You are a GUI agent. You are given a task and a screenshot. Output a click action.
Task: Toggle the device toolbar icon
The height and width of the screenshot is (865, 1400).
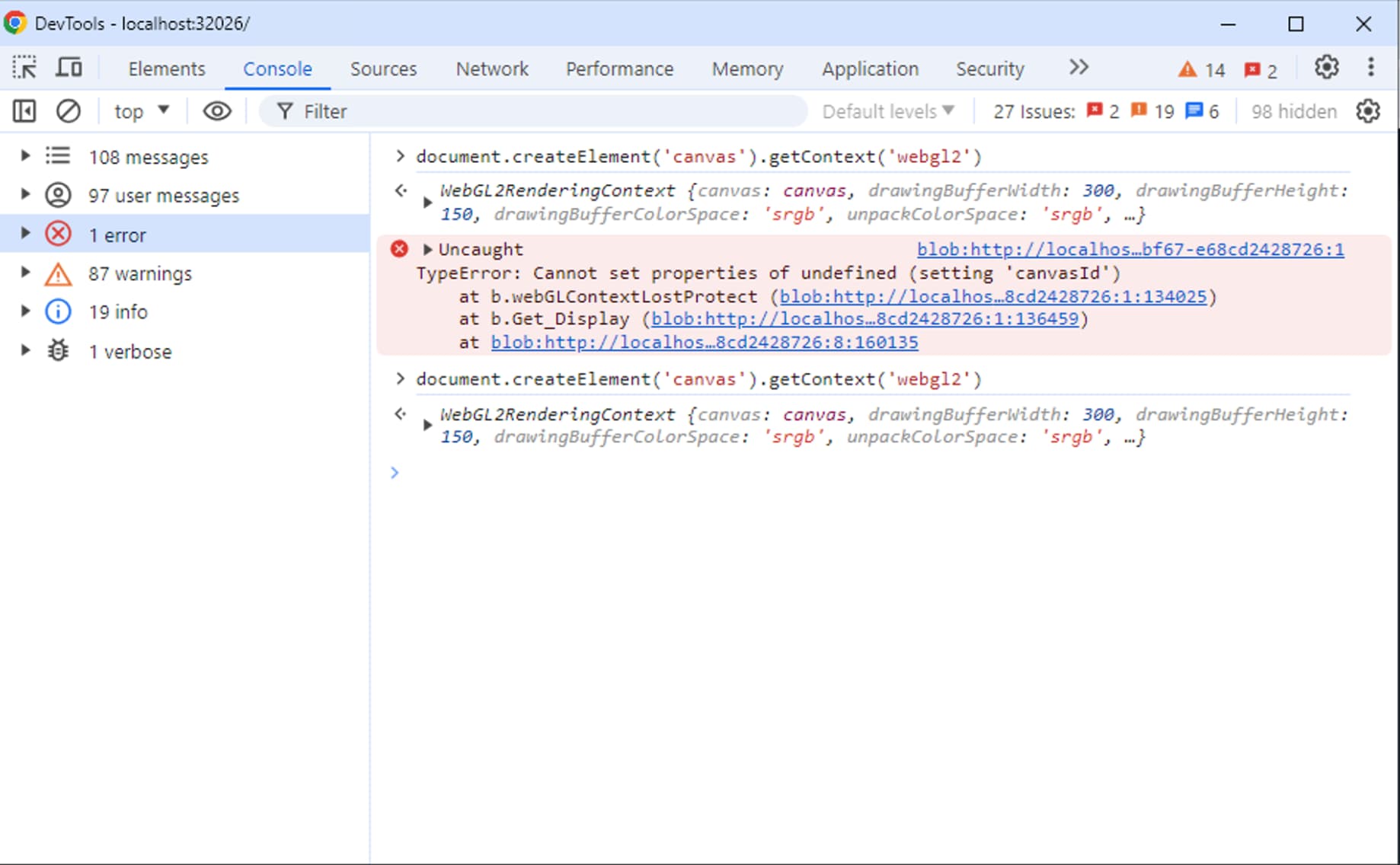pos(69,68)
